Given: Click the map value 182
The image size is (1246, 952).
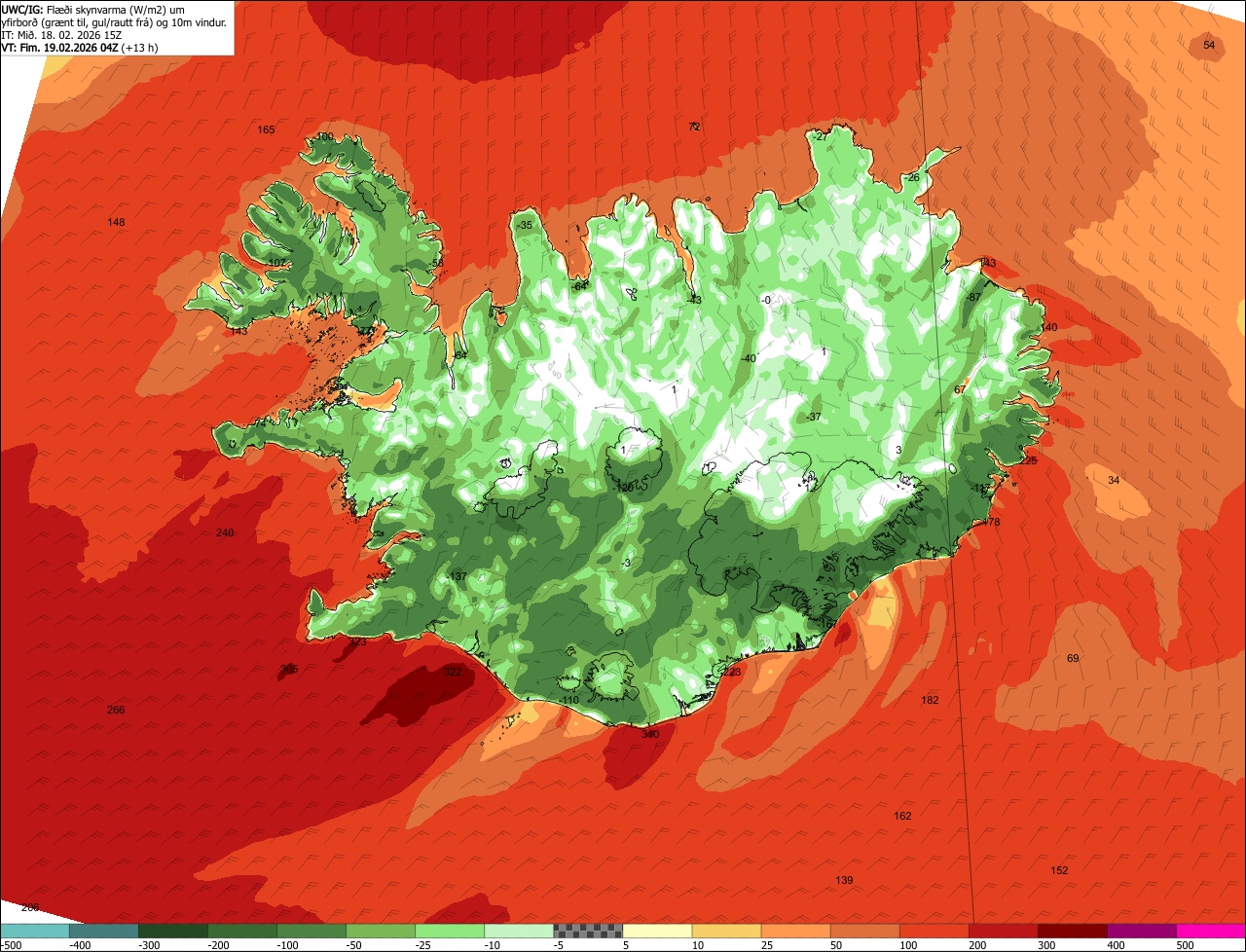Looking at the screenshot, I should coord(930,701).
